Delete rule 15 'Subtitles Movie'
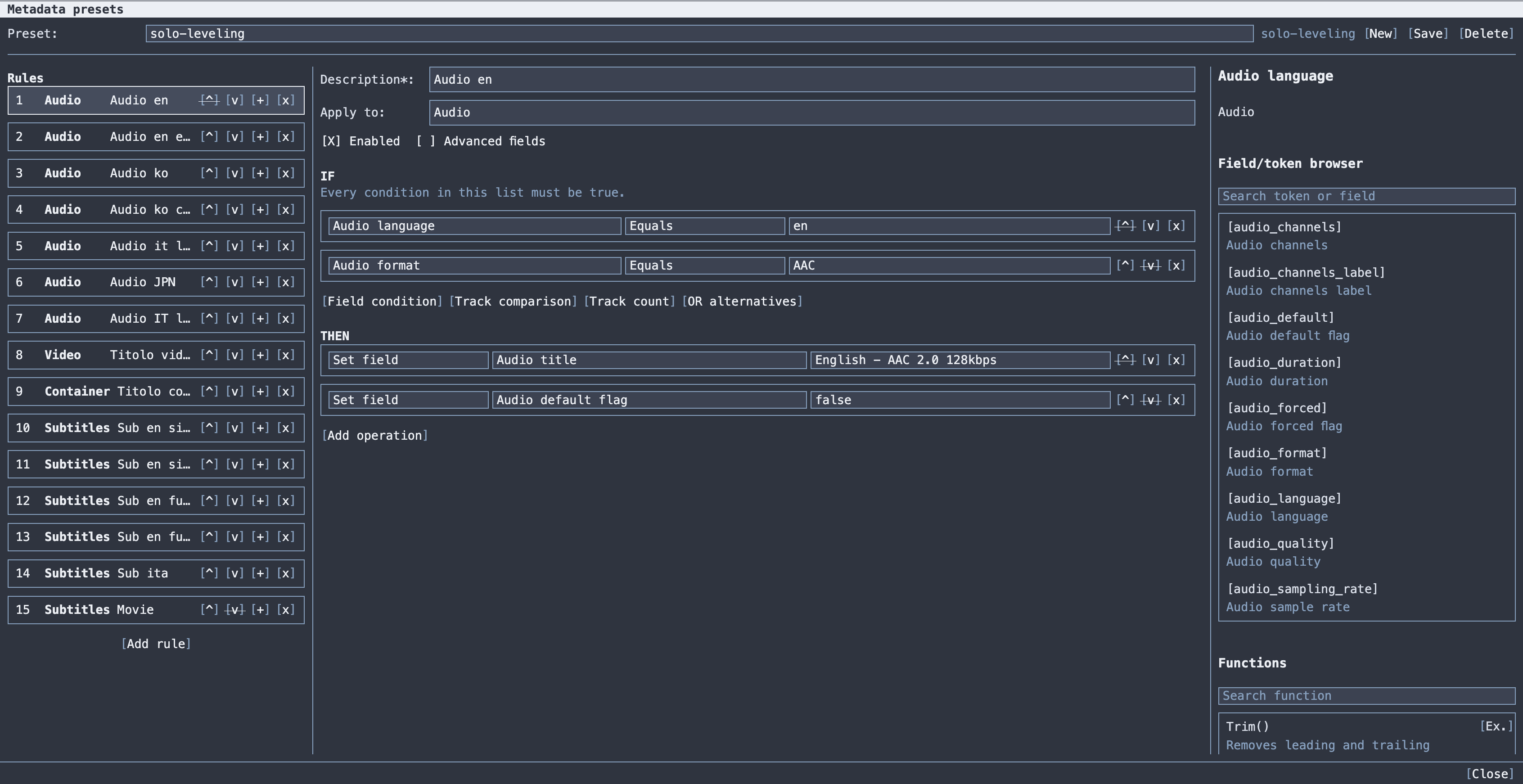The width and height of the screenshot is (1523, 784). pyautogui.click(x=286, y=609)
